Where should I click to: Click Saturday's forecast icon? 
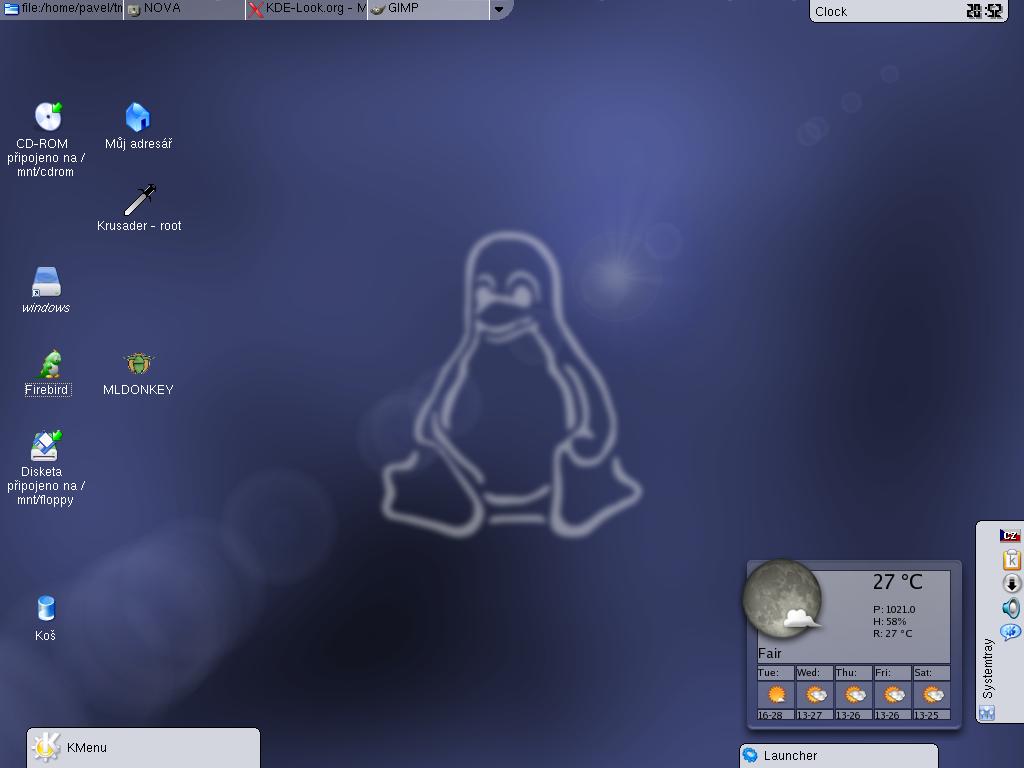click(x=933, y=694)
